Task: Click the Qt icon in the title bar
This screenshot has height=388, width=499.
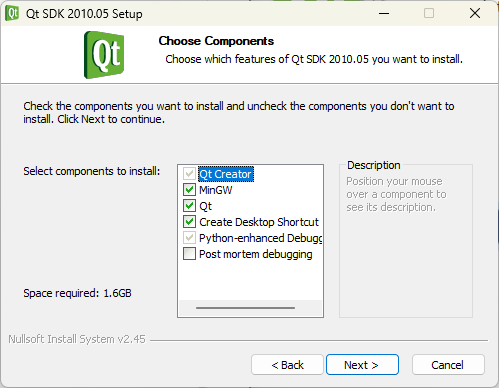Action: 12,13
